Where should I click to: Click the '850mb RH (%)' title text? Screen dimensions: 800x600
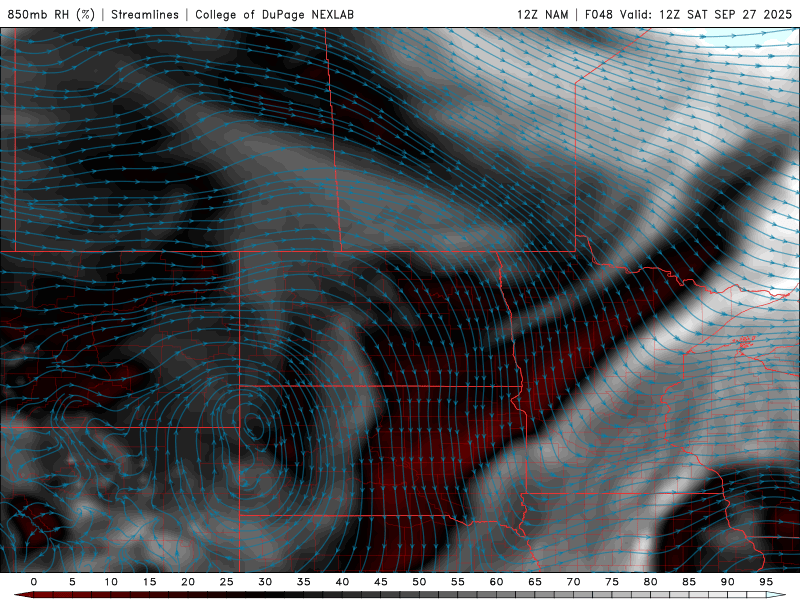click(x=52, y=14)
